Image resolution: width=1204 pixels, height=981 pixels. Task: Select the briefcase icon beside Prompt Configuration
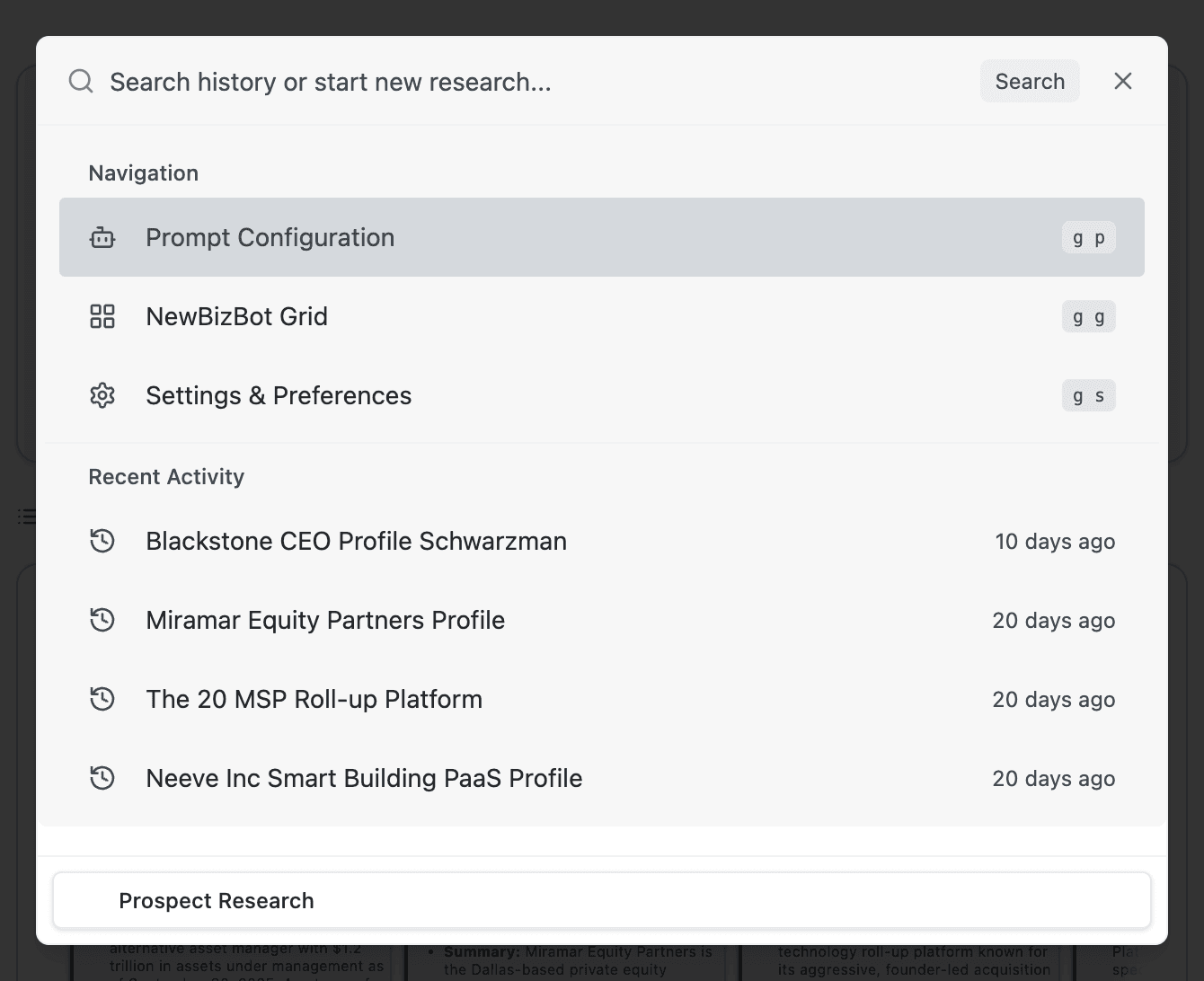[x=102, y=237]
